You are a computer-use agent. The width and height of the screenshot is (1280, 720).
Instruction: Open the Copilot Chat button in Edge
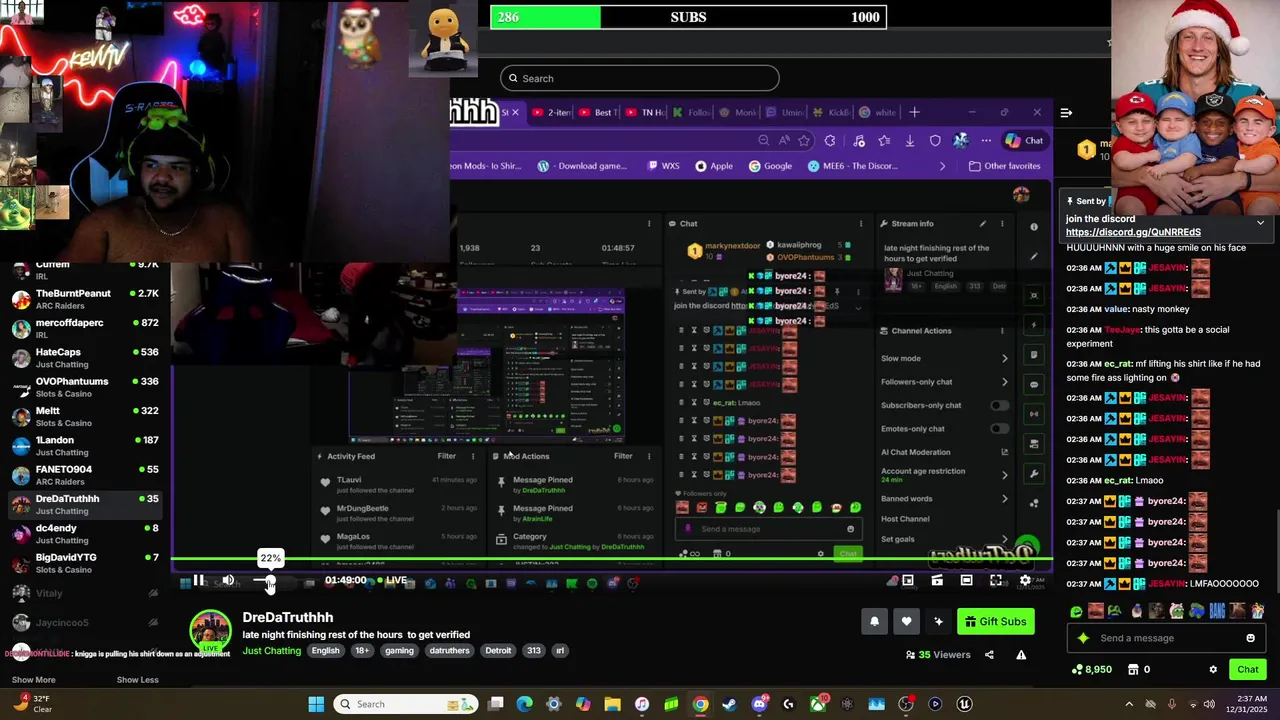pyautogui.click(x=1024, y=141)
